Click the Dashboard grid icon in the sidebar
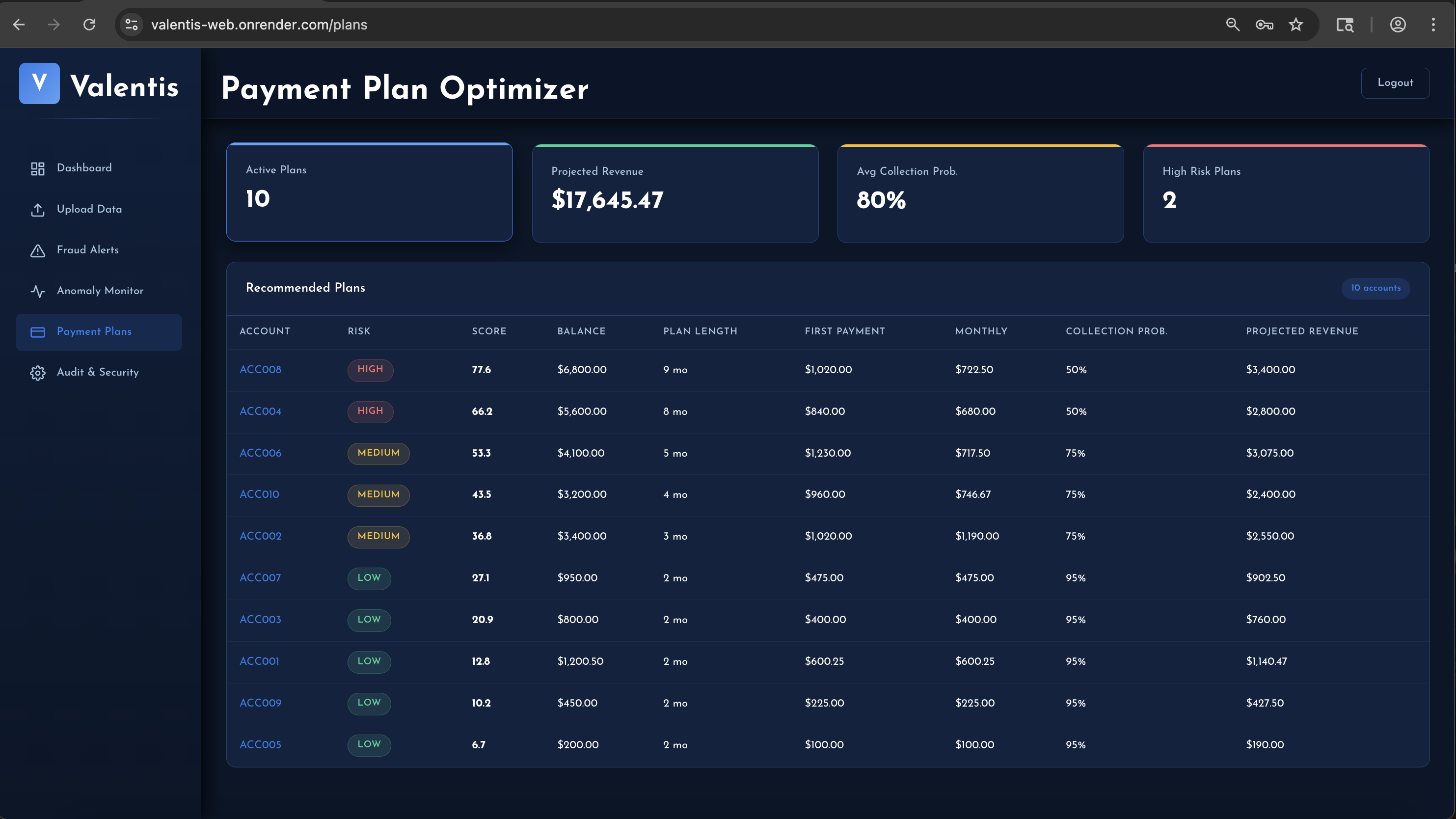This screenshot has height=819, width=1456. 37,168
